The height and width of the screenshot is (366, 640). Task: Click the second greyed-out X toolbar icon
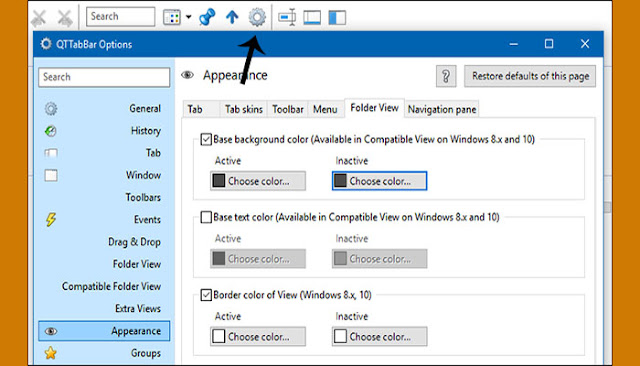65,18
